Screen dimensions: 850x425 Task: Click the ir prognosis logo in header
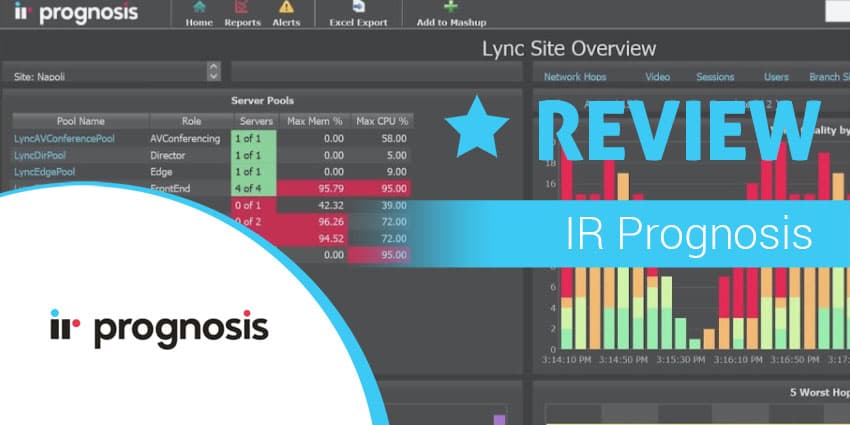(x=76, y=12)
